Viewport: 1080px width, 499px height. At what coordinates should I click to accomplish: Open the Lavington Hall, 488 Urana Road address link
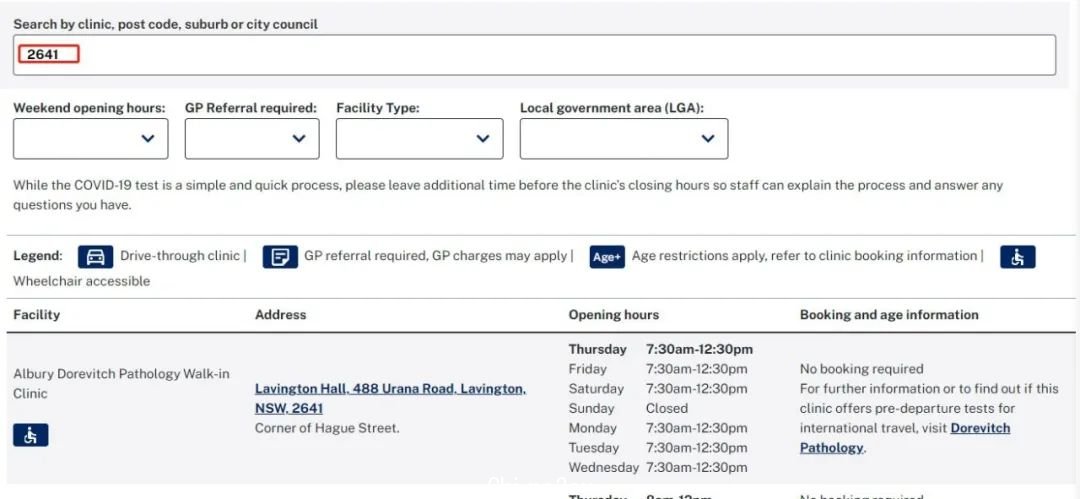click(x=391, y=398)
